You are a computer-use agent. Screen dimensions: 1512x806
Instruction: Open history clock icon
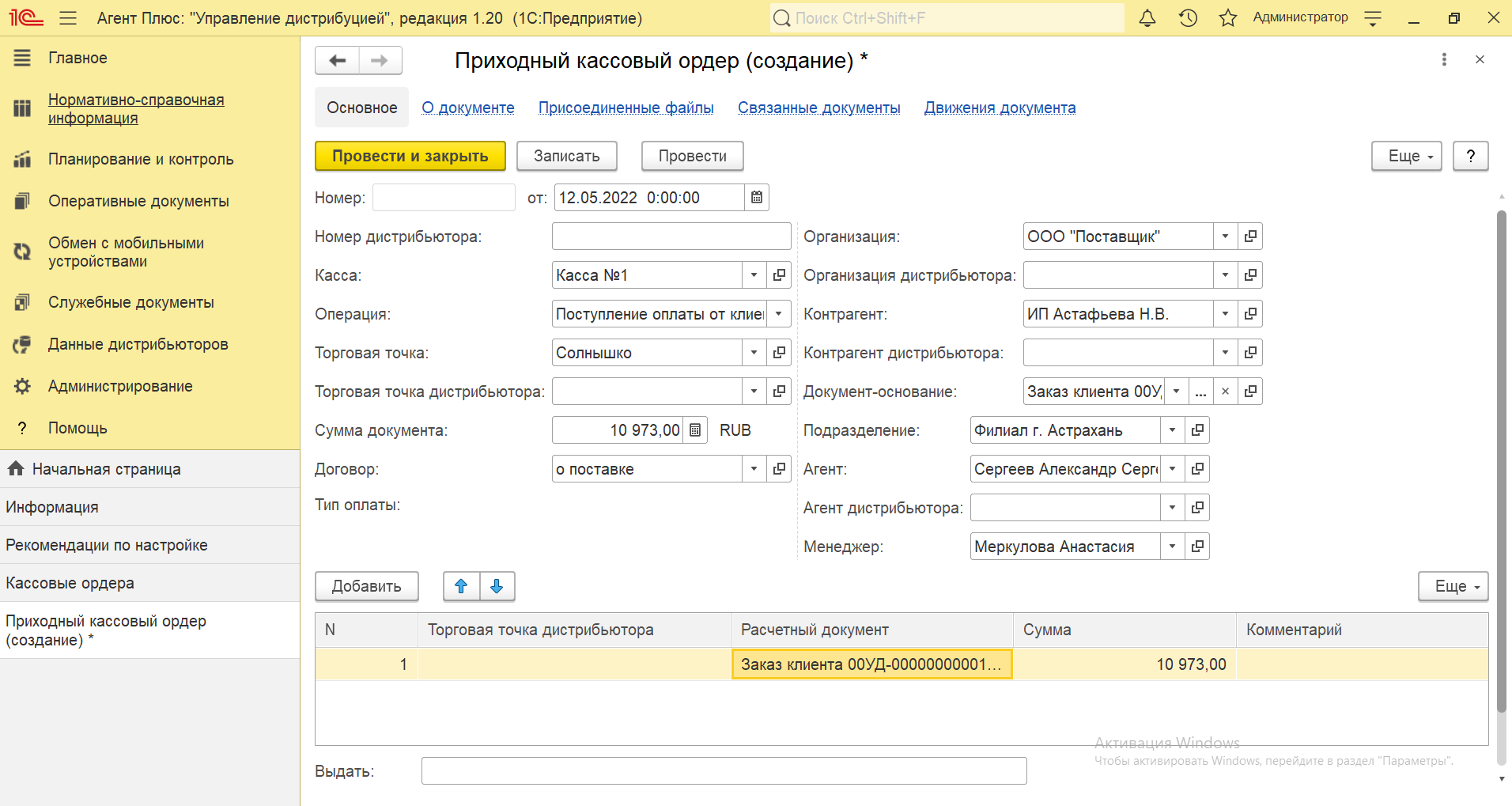pos(1188,18)
